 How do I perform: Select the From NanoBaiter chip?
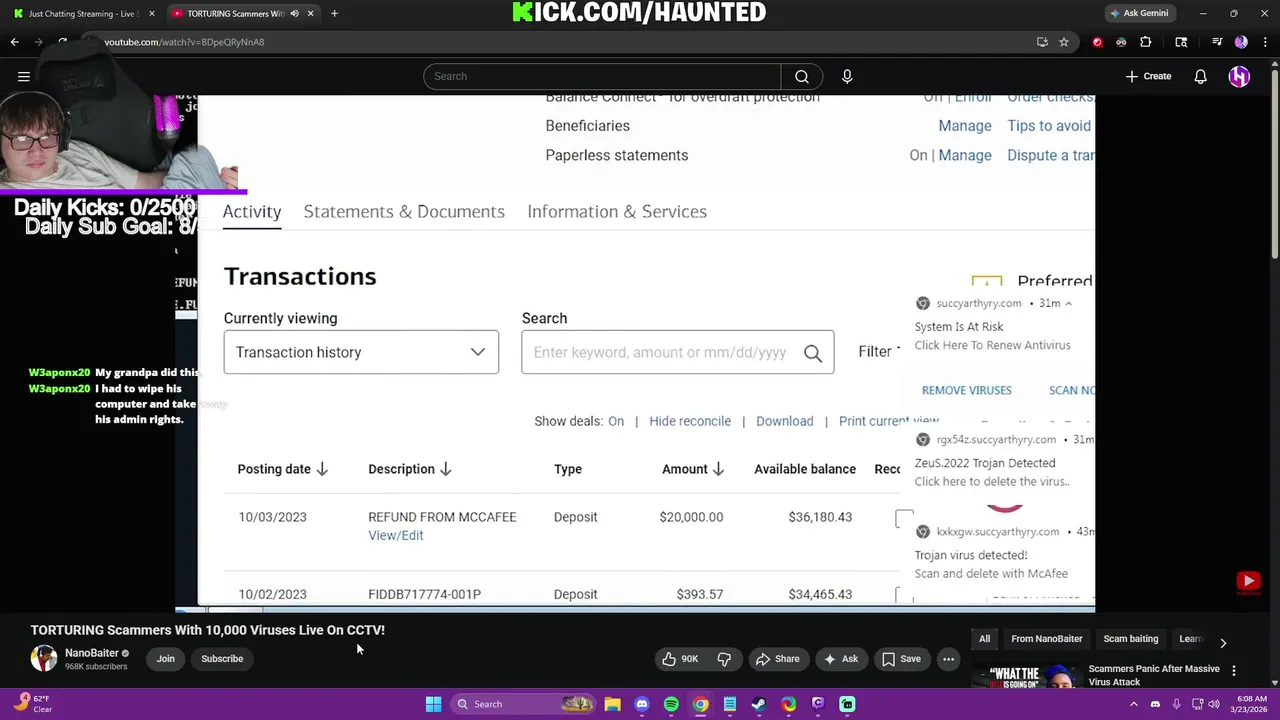coord(1046,639)
